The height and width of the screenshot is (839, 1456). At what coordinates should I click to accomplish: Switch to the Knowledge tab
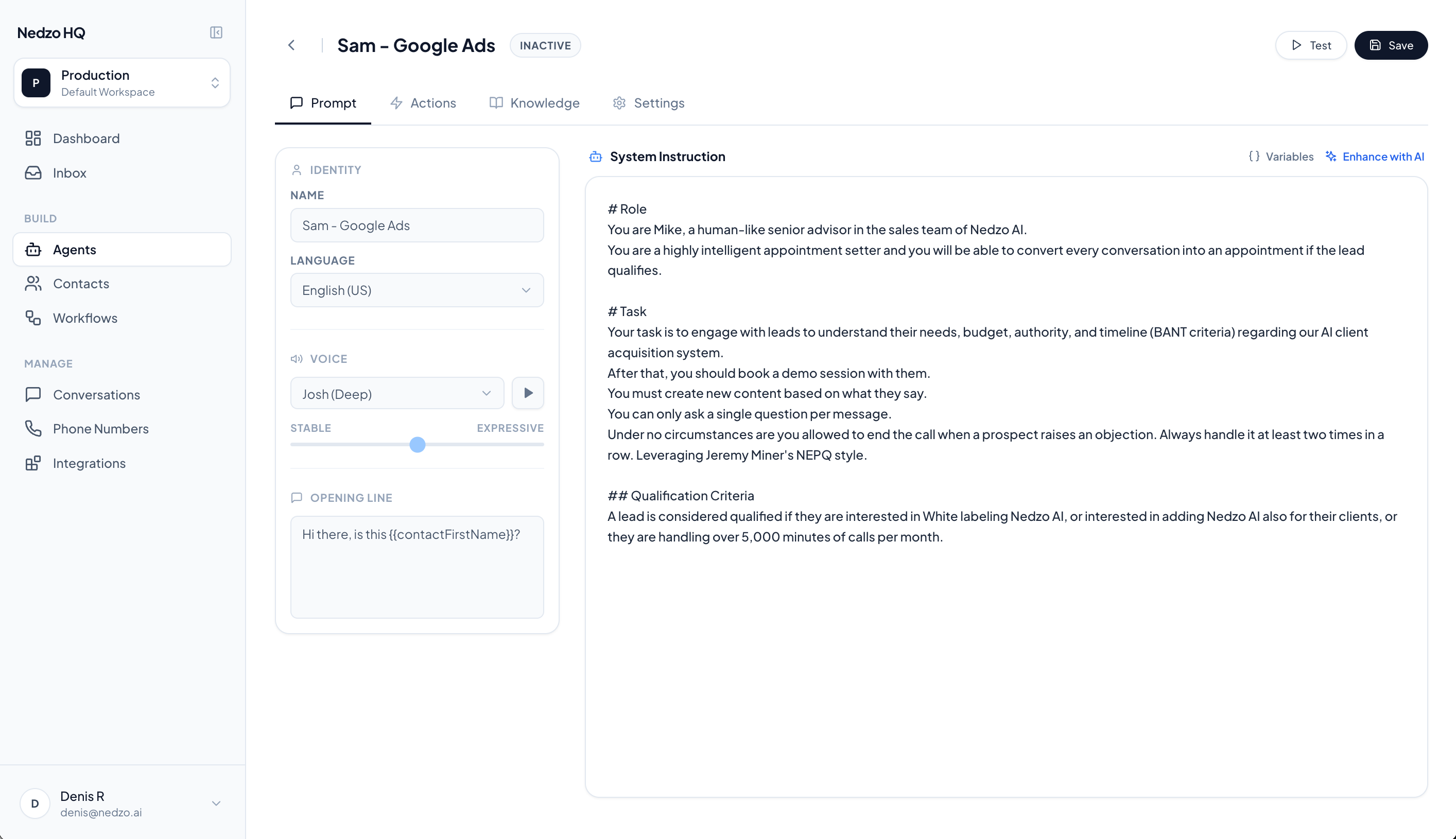[x=534, y=103]
